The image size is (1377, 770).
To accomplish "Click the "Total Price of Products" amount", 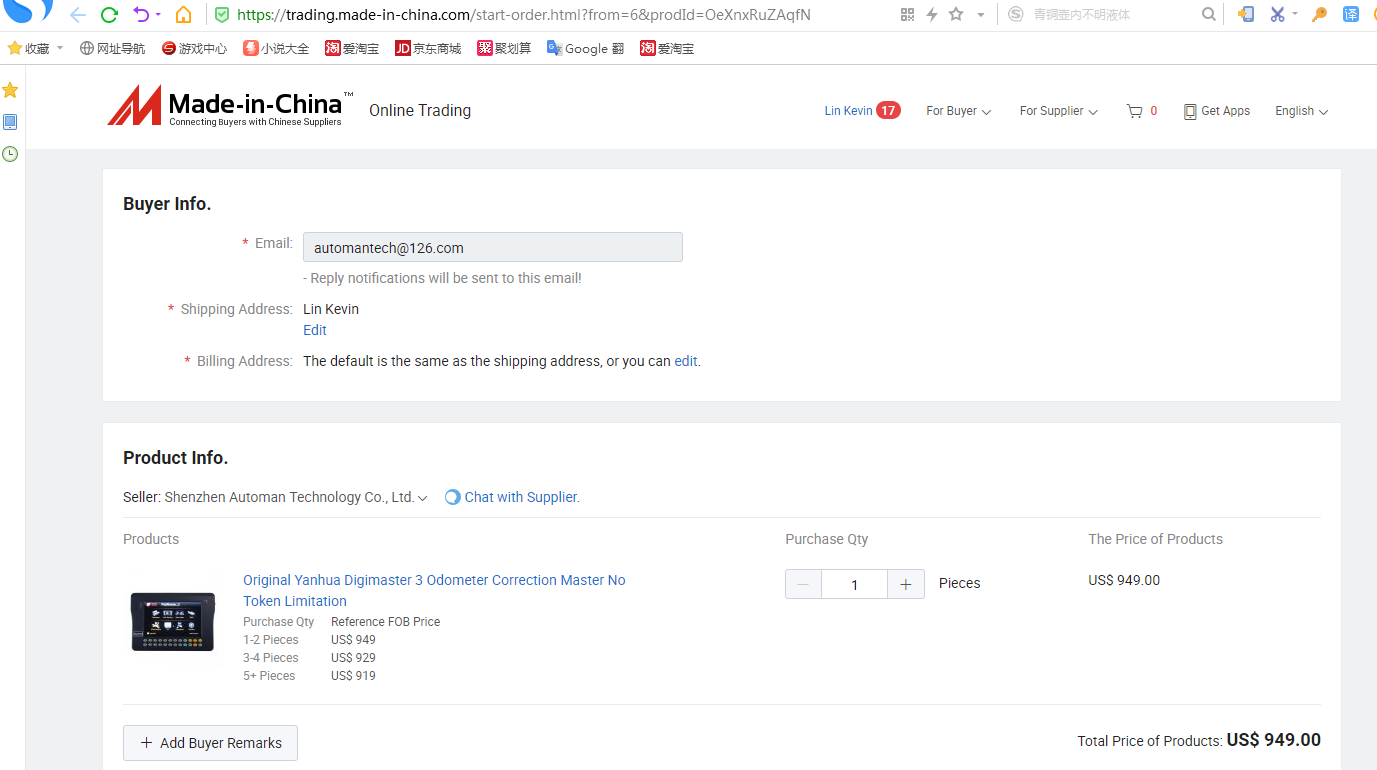I will click(x=1274, y=740).
